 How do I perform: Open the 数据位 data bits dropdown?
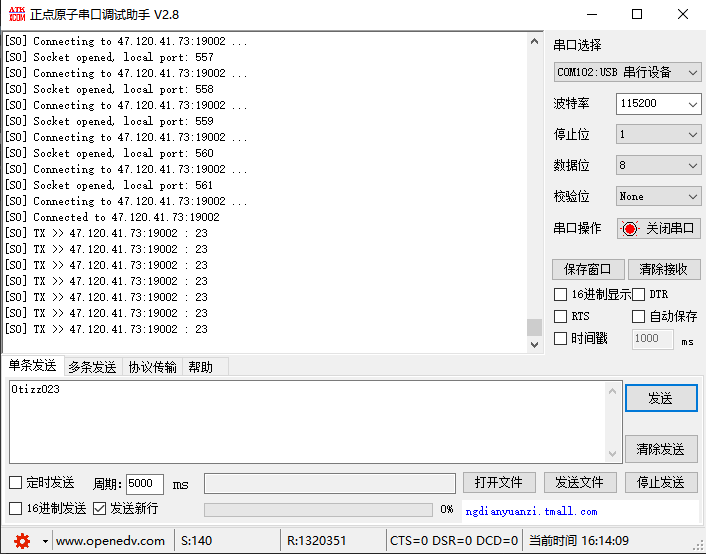(658, 165)
